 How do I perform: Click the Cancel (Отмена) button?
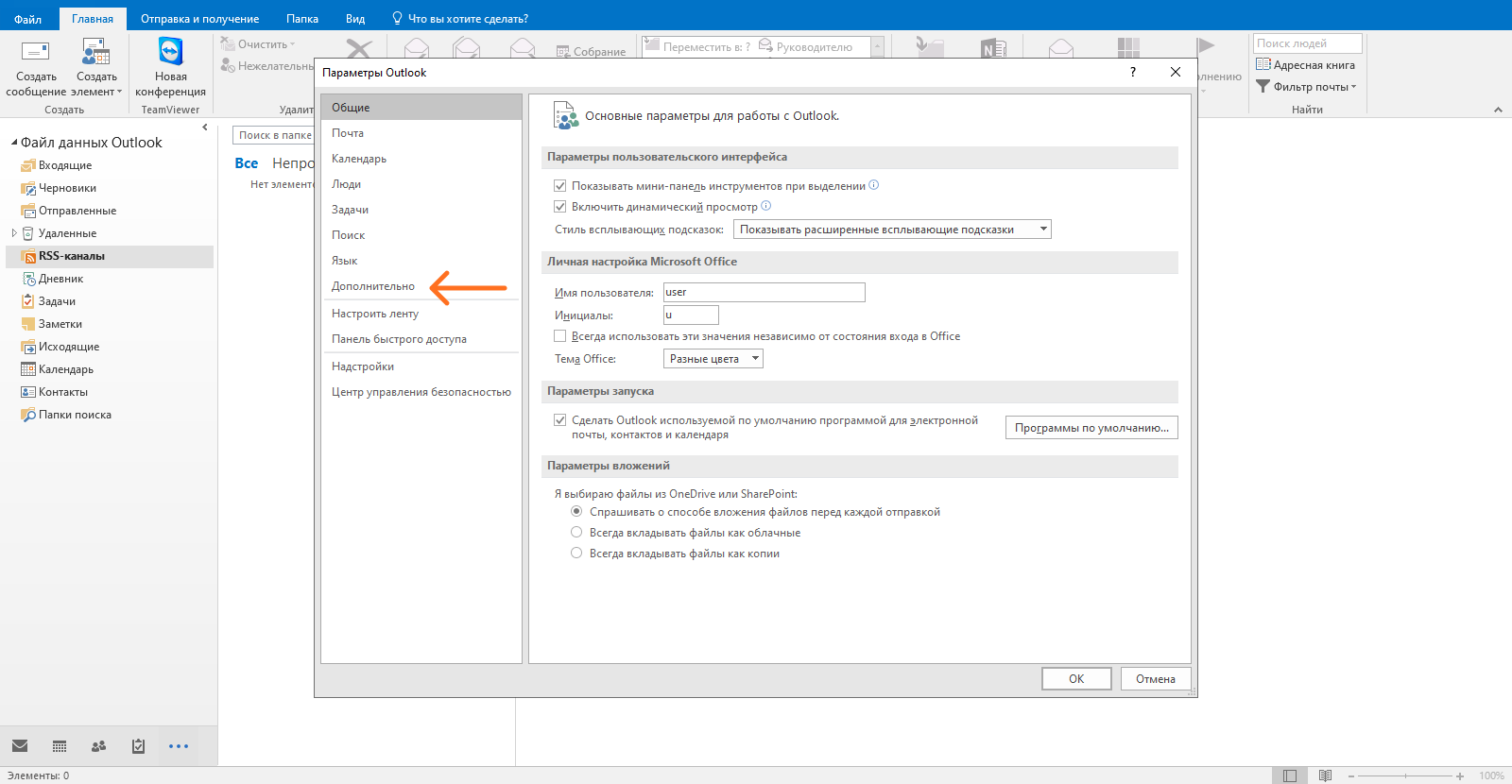[x=1156, y=679]
